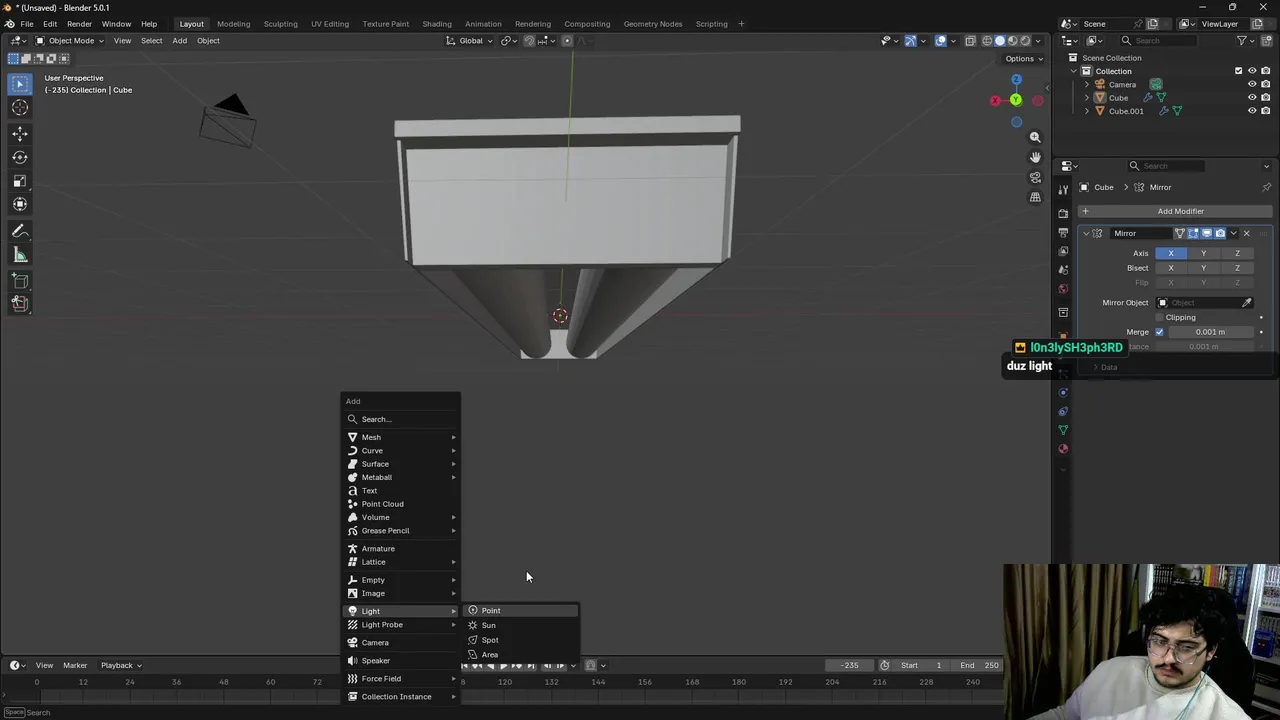Switch perspective/orthographic grid icon in viewport
1280x720 pixels.
pos(1035,197)
